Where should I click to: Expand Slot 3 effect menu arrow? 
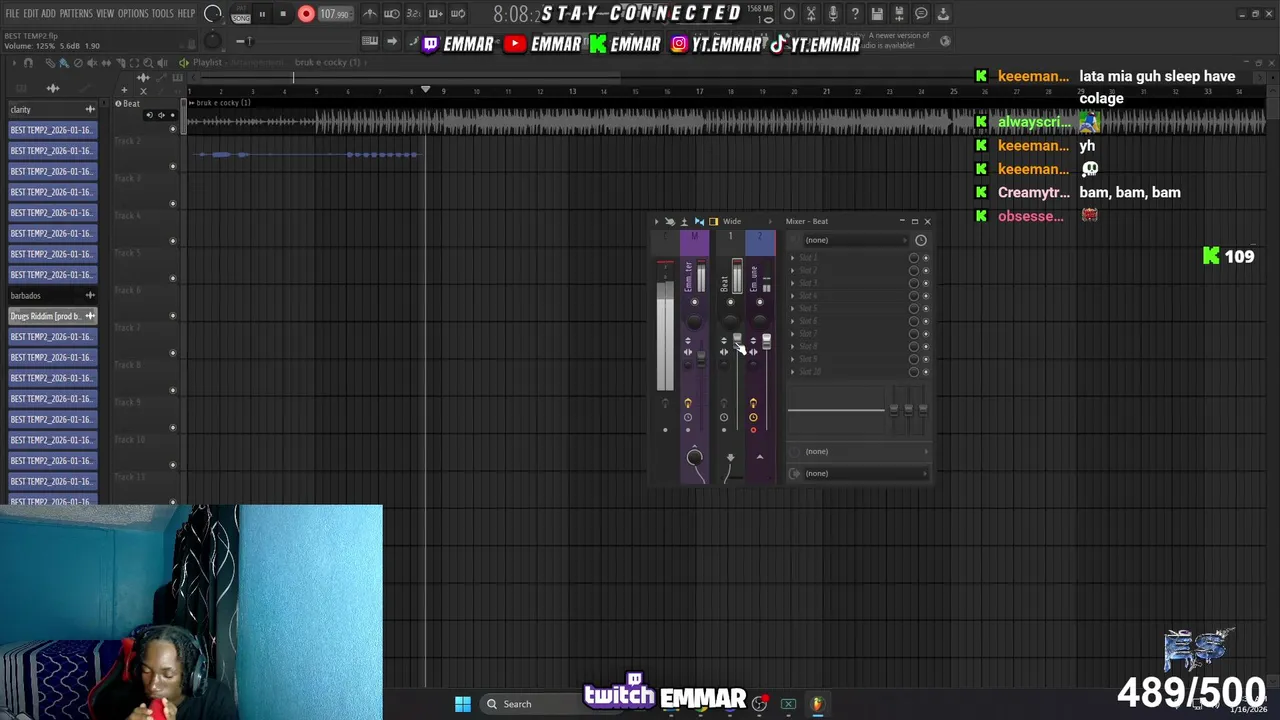[x=793, y=283]
